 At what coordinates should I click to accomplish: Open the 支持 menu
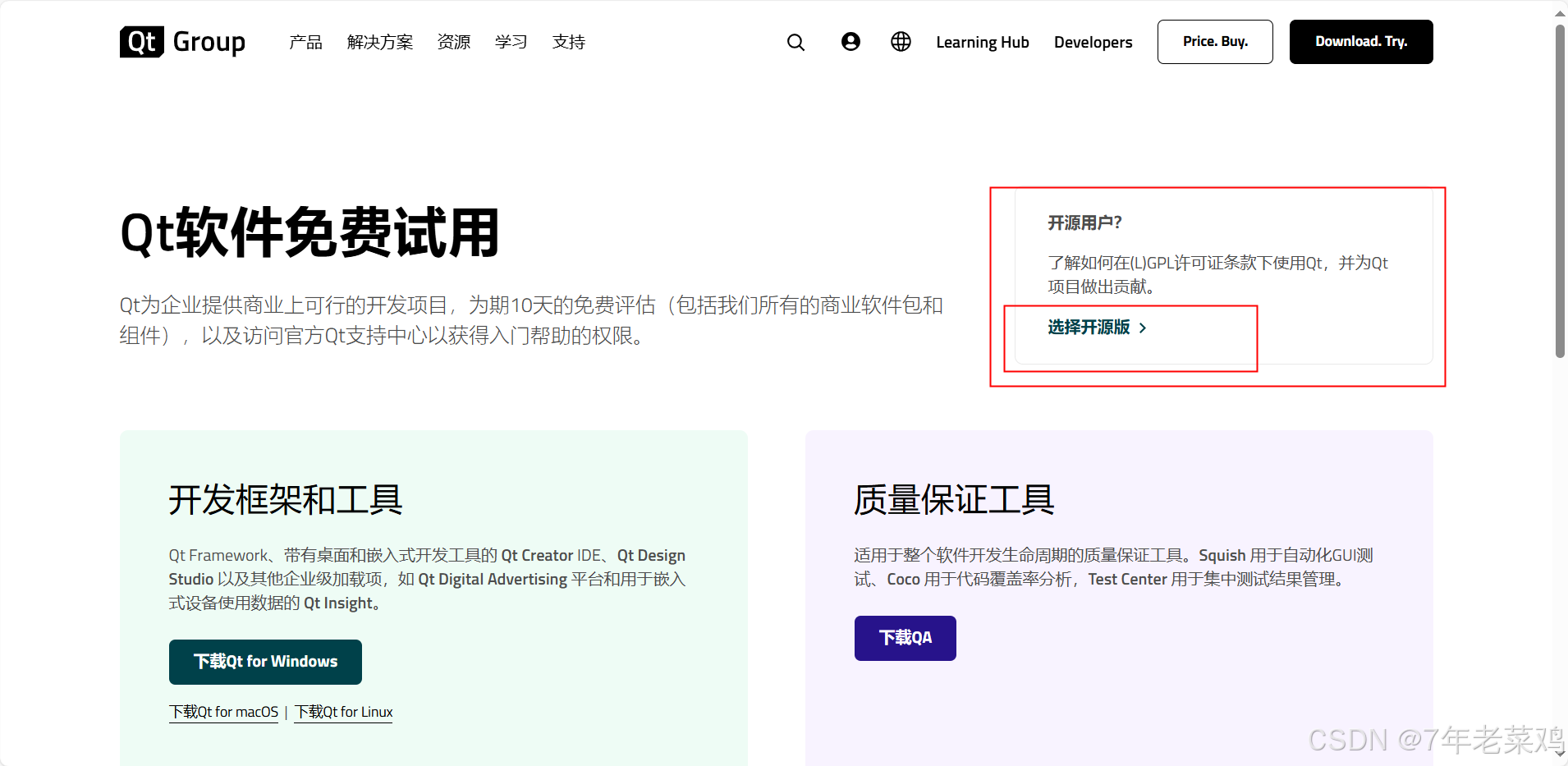pos(568,42)
